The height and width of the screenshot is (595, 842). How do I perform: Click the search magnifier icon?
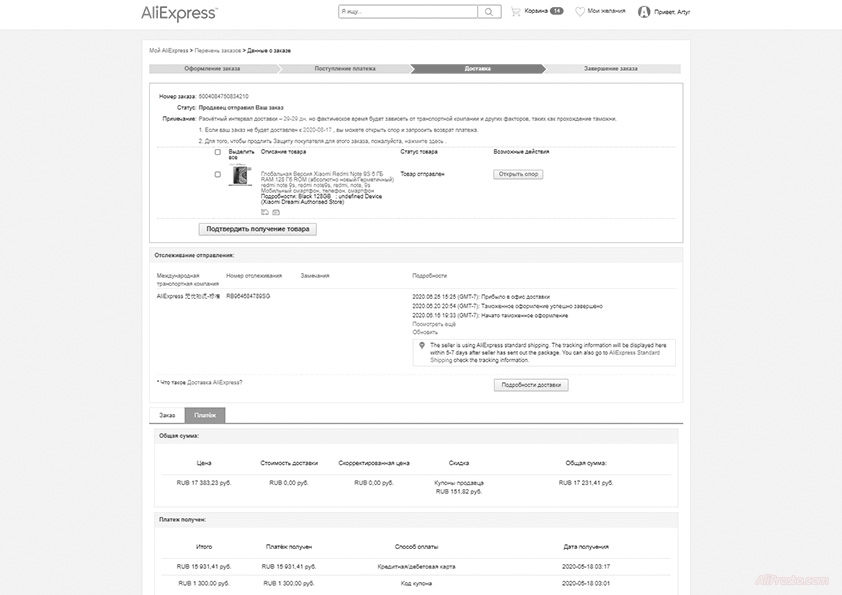tap(489, 12)
